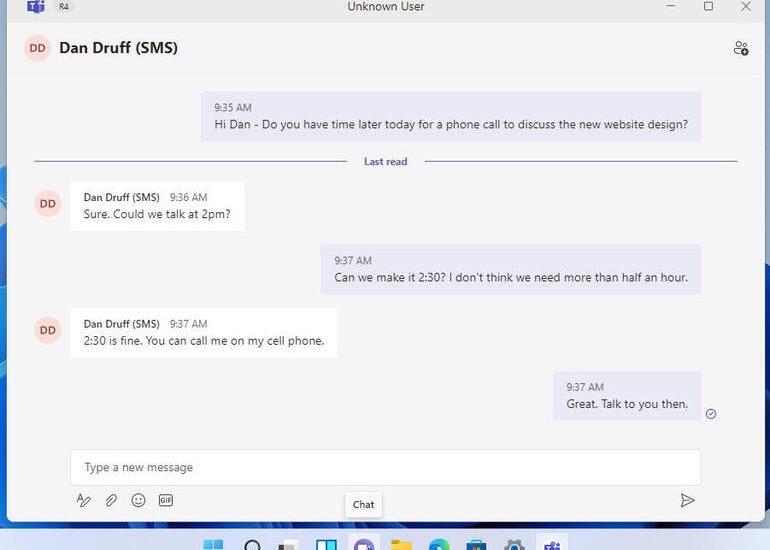This screenshot has height=550, width=770.
Task: Click DD avatar beside cell phone message
Action: pyautogui.click(x=48, y=330)
